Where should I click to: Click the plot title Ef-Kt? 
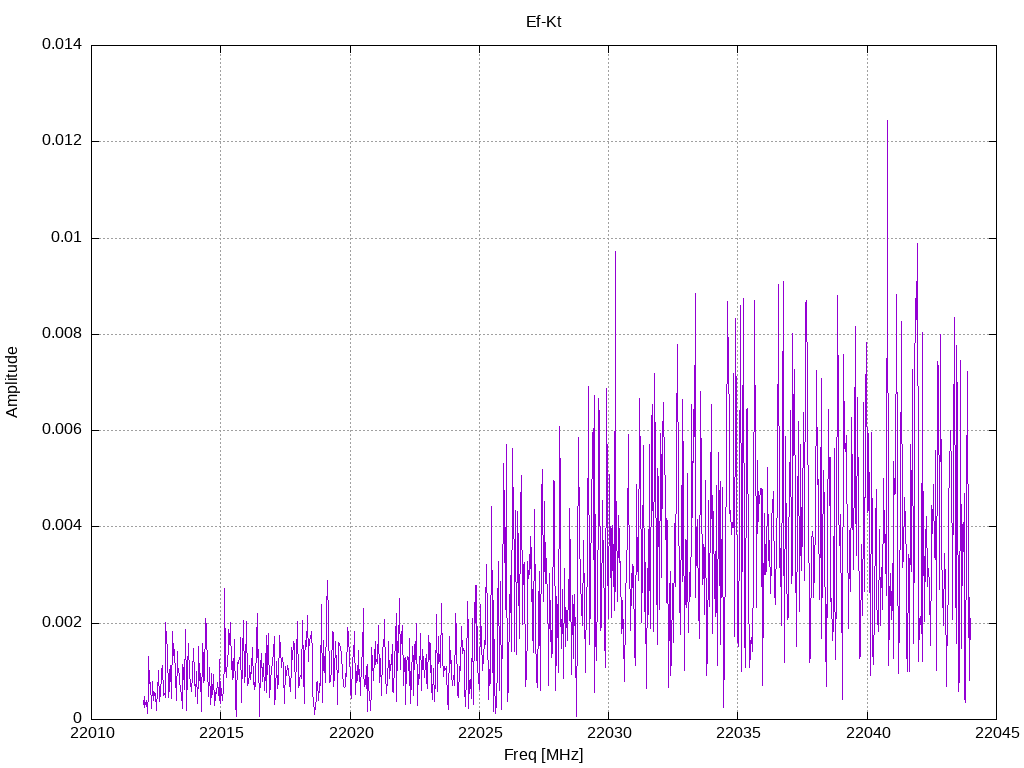point(543,21)
